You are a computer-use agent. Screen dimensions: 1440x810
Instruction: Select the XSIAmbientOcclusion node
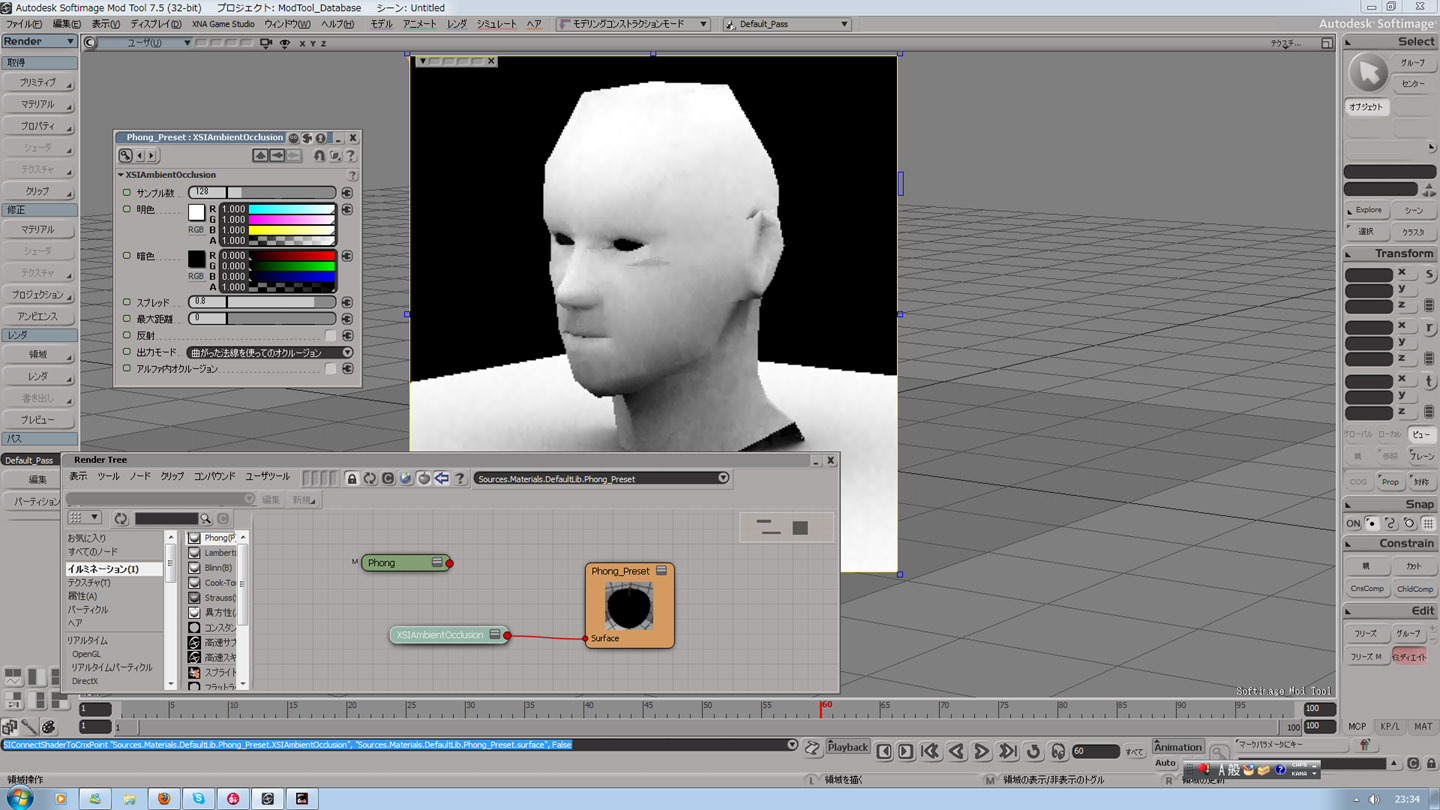click(x=440, y=635)
